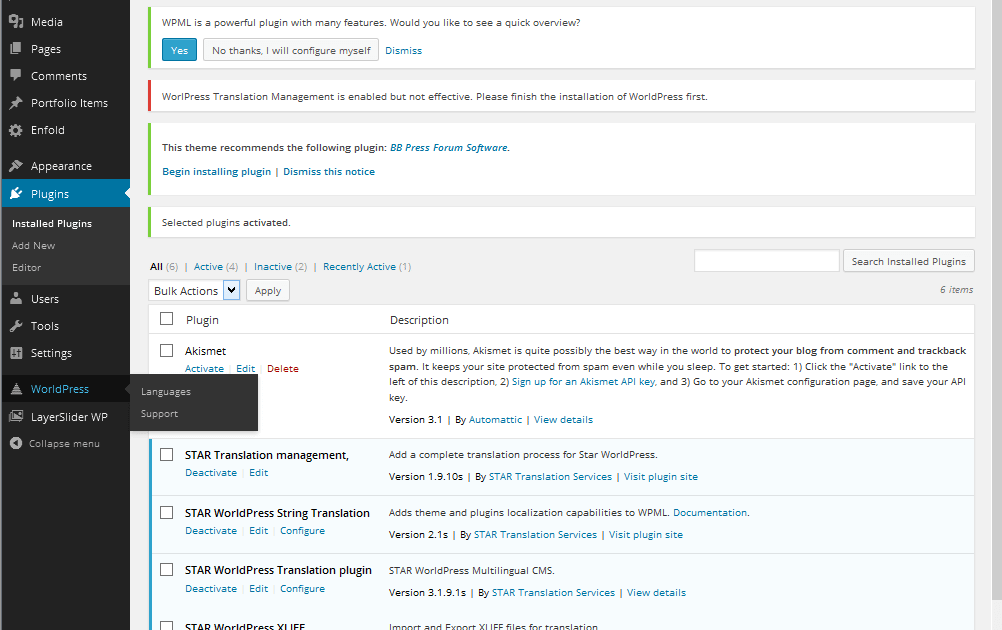The image size is (1002, 630).
Task: Click the Search Installed Plugins button
Action: coord(909,261)
